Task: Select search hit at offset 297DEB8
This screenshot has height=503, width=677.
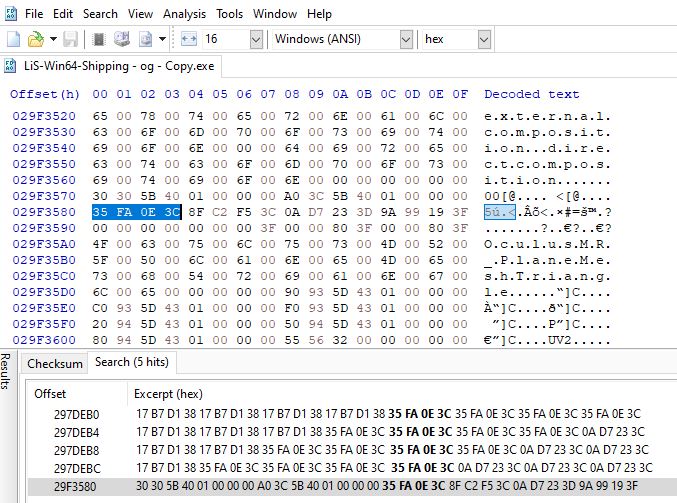Action: point(351,450)
